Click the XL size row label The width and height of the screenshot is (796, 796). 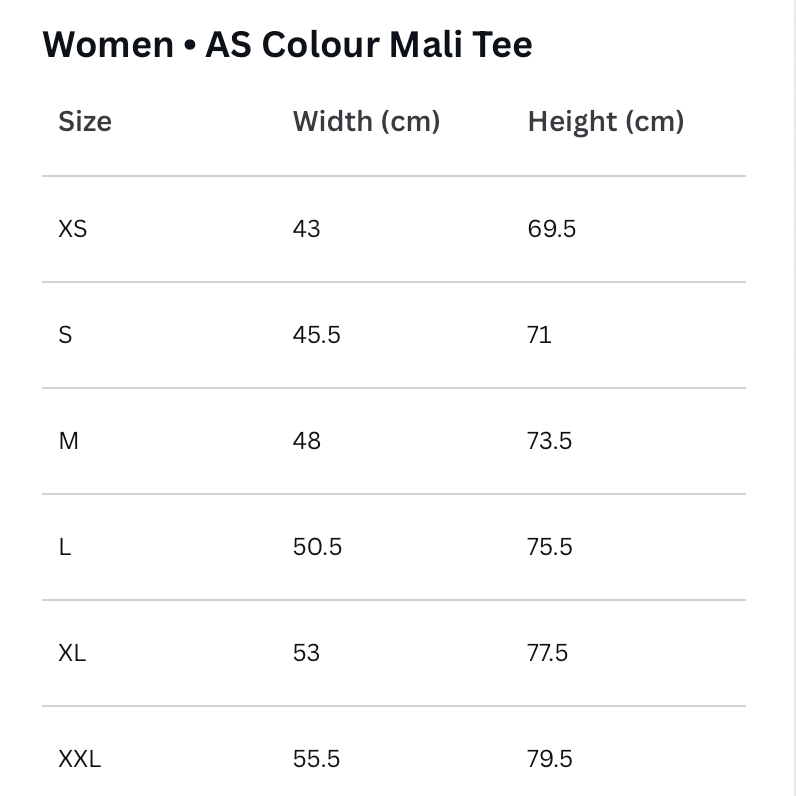point(72,653)
